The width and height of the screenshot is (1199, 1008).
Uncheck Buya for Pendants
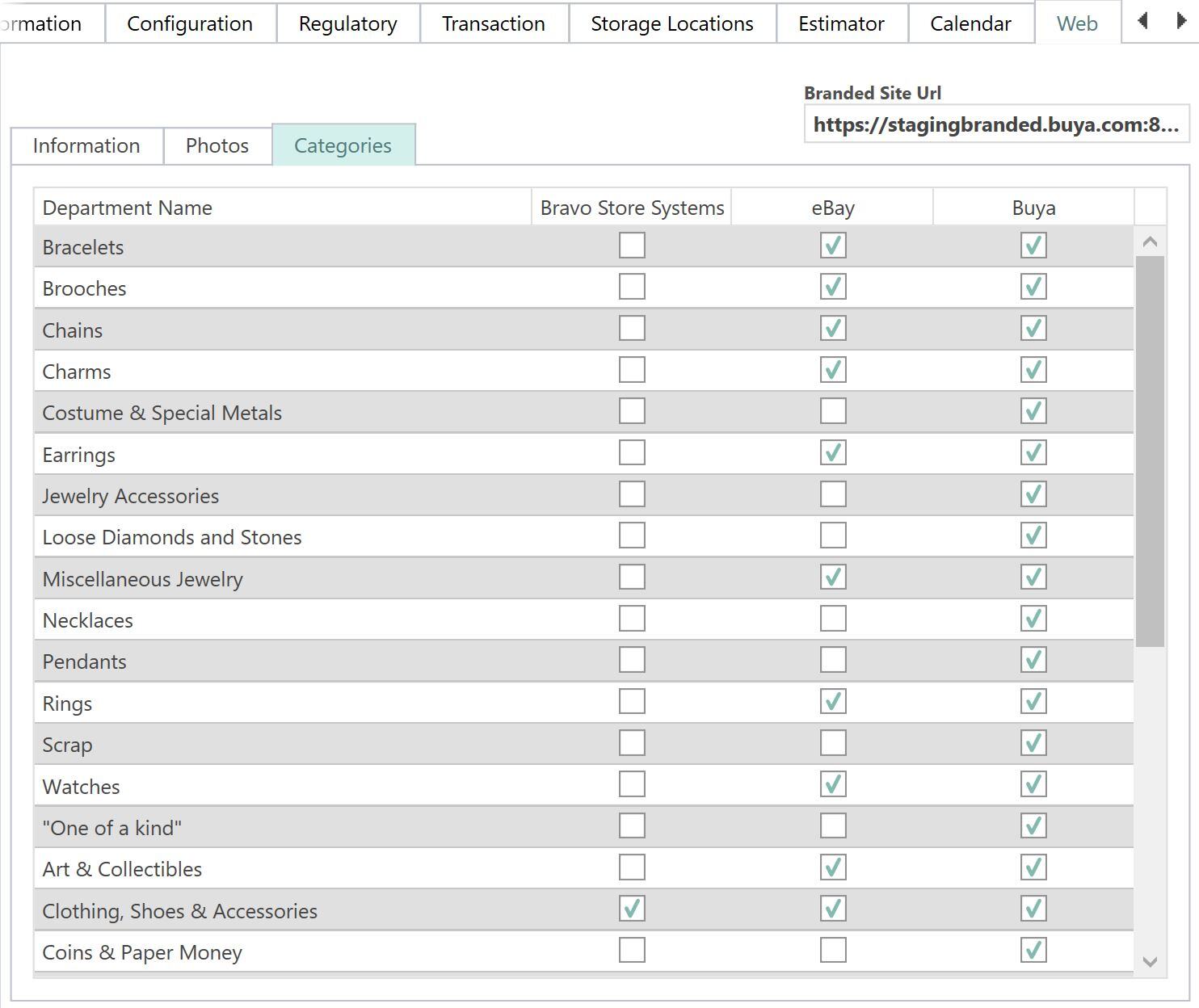[x=1033, y=660]
